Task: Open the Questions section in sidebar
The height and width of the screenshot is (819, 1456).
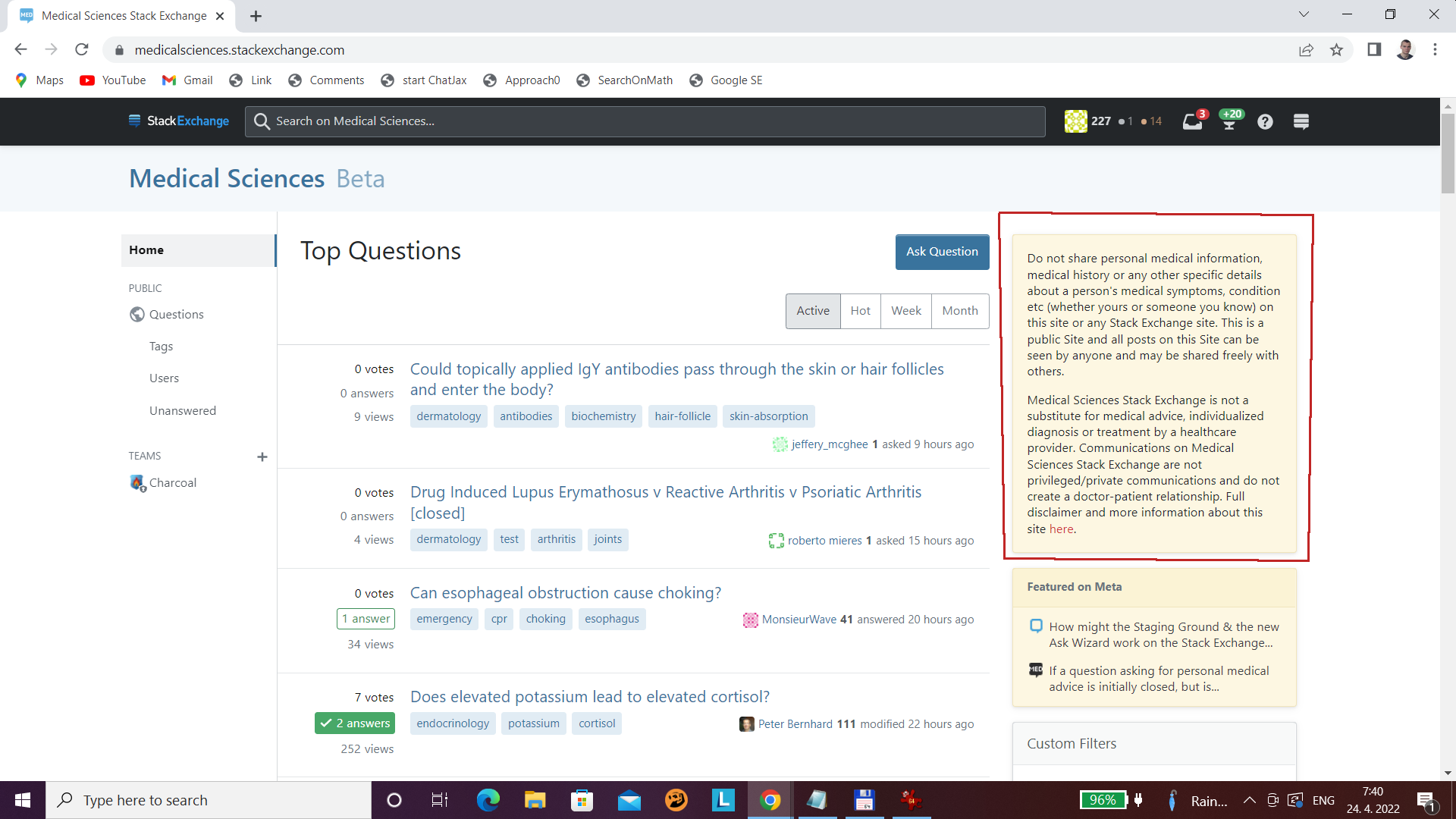Action: 176,314
